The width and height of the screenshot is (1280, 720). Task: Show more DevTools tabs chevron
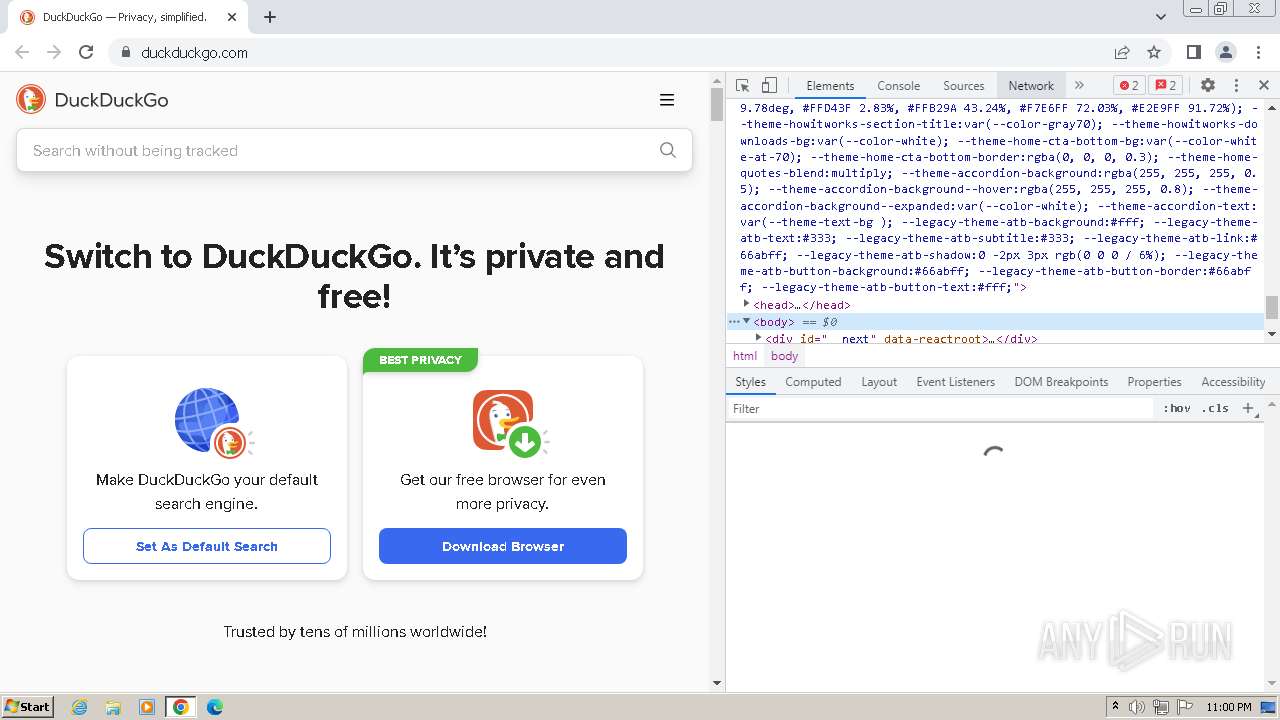pyautogui.click(x=1079, y=85)
